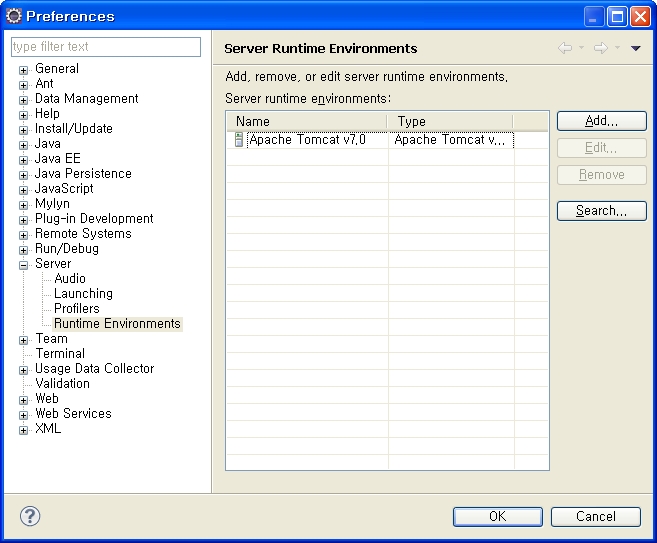Click the help question mark icon
The width and height of the screenshot is (657, 543).
tap(30, 516)
